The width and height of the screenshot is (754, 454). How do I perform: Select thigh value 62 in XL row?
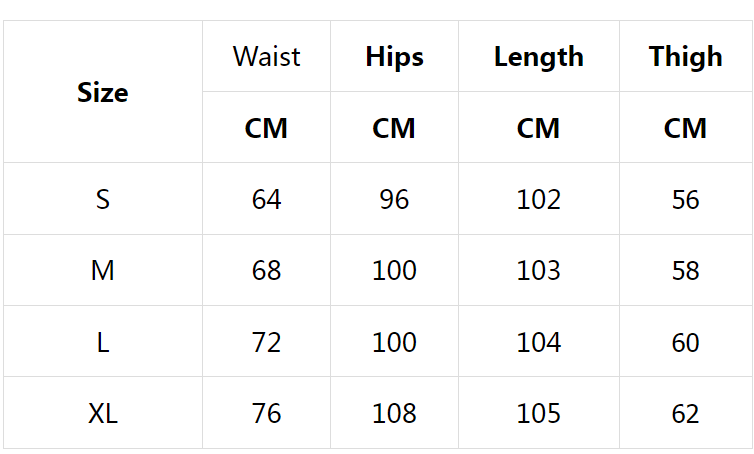[x=685, y=414]
